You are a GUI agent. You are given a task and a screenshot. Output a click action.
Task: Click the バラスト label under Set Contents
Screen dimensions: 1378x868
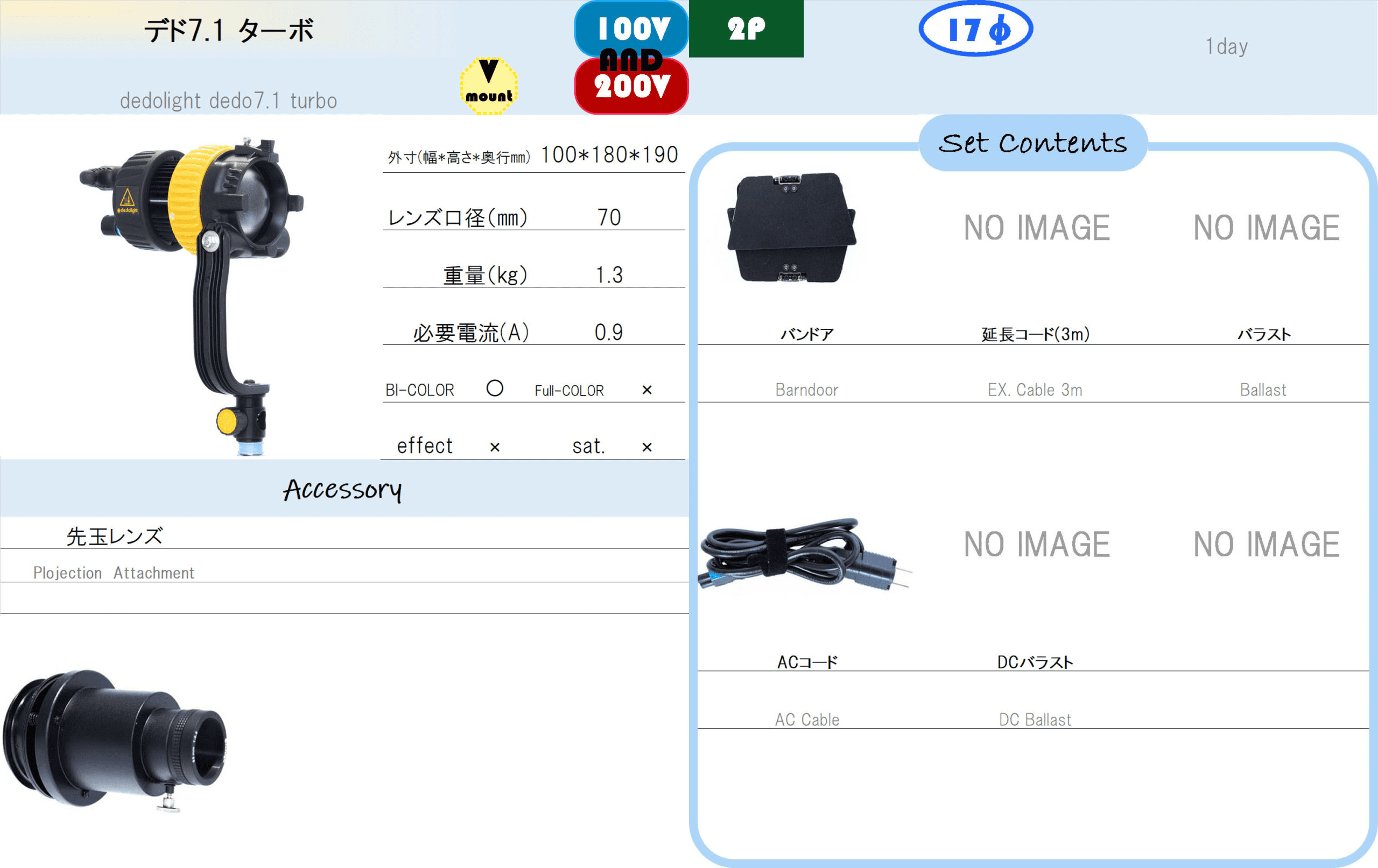[1264, 334]
